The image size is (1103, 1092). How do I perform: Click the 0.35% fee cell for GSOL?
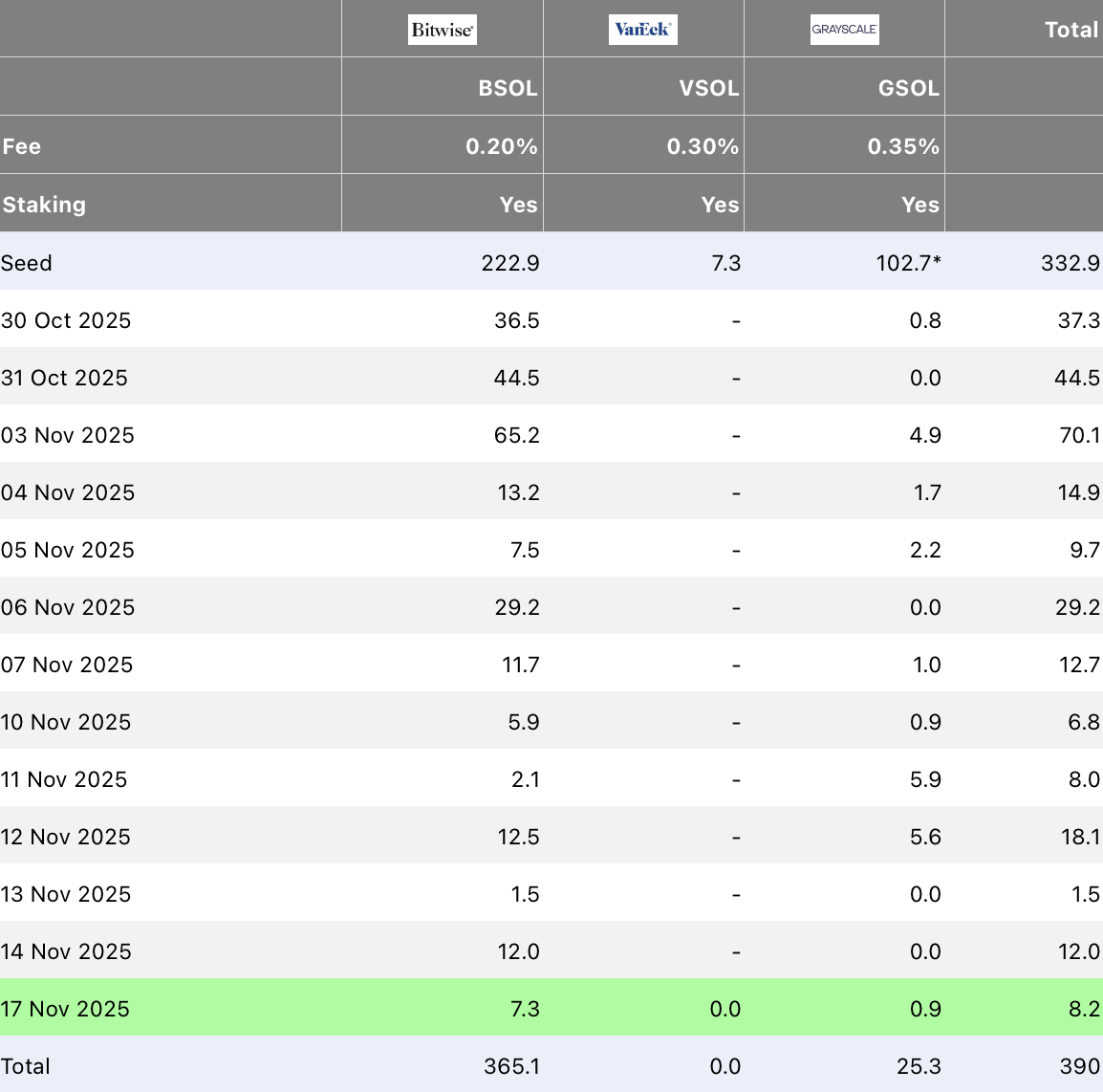click(x=903, y=146)
